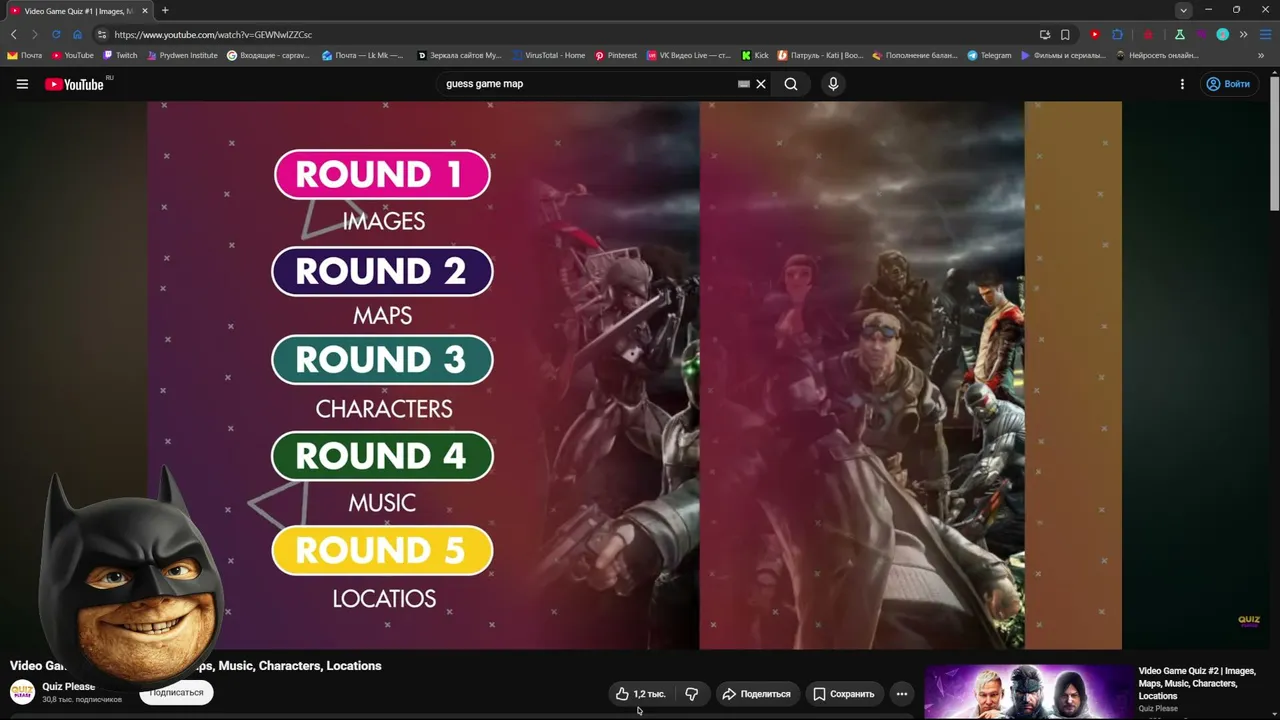Share the video via Поделиться
Screen dimensions: 1280x720
tap(756, 694)
